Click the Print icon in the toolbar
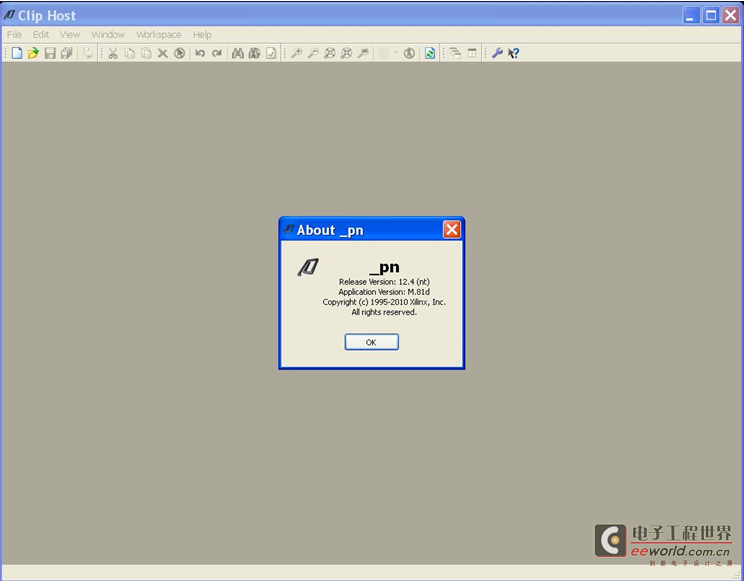 tap(87, 53)
